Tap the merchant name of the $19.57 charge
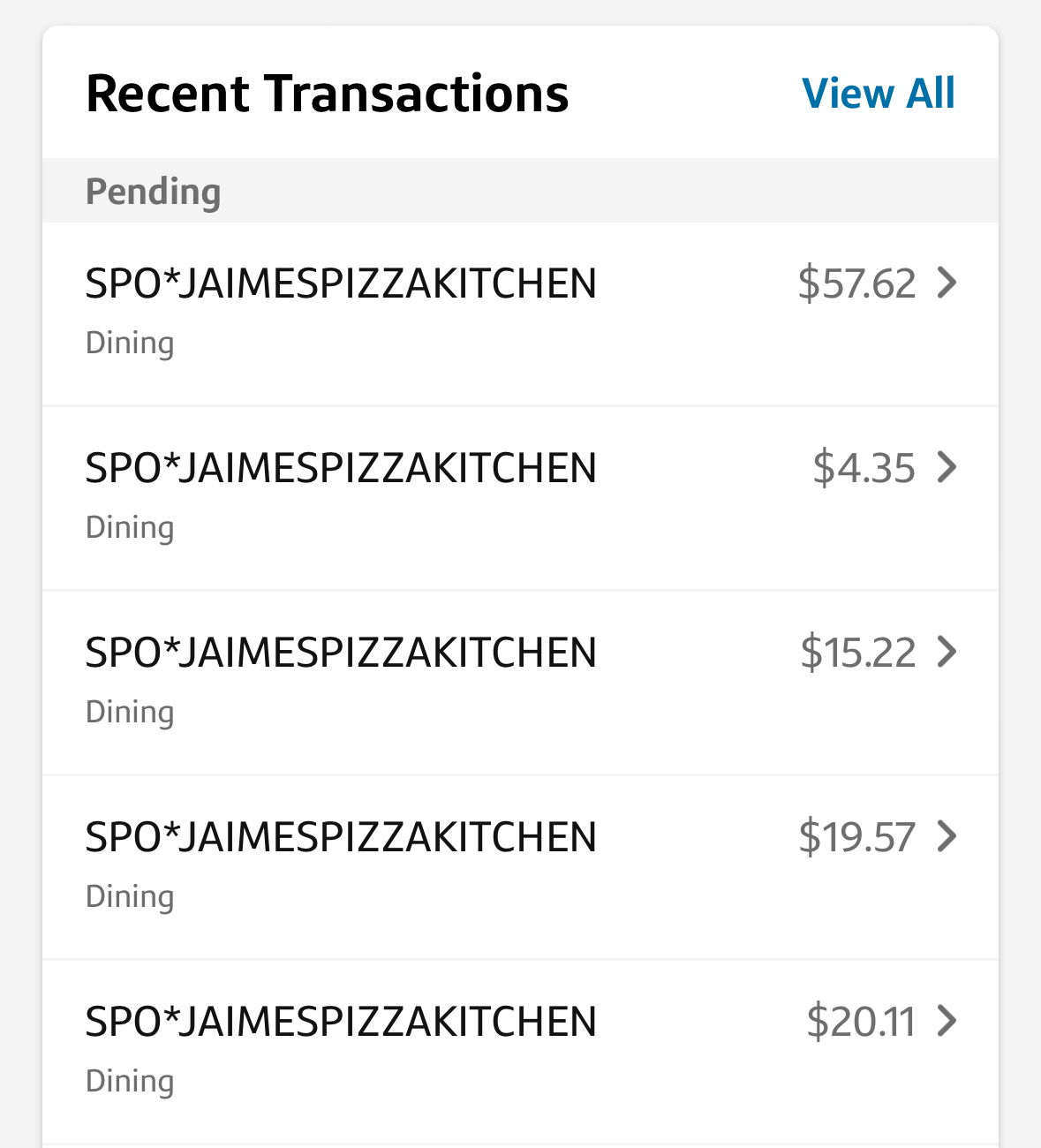 coord(341,837)
